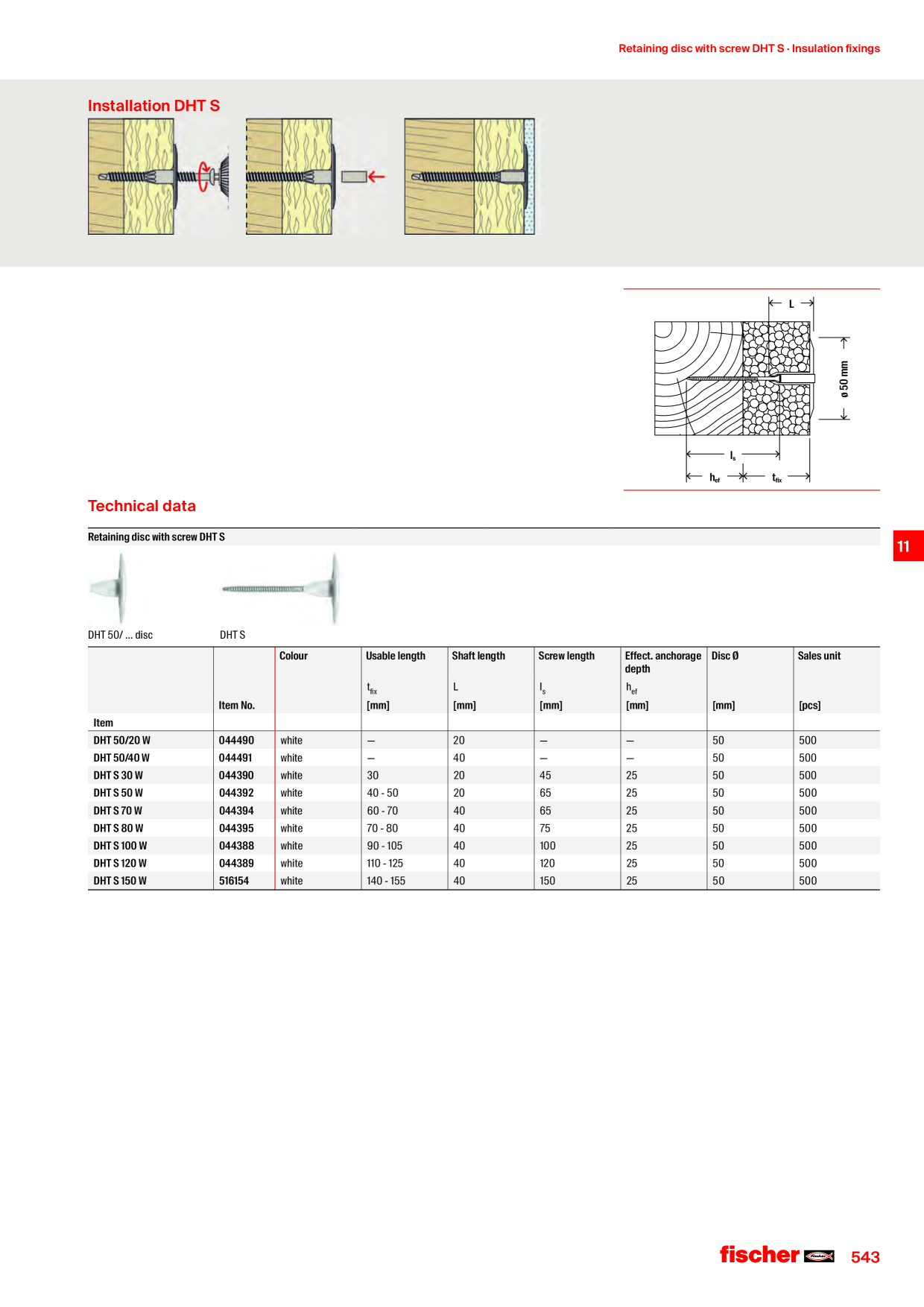This screenshot has width=924, height=1307.
Task: Click the red chapter tab '11'
Action: click(908, 546)
